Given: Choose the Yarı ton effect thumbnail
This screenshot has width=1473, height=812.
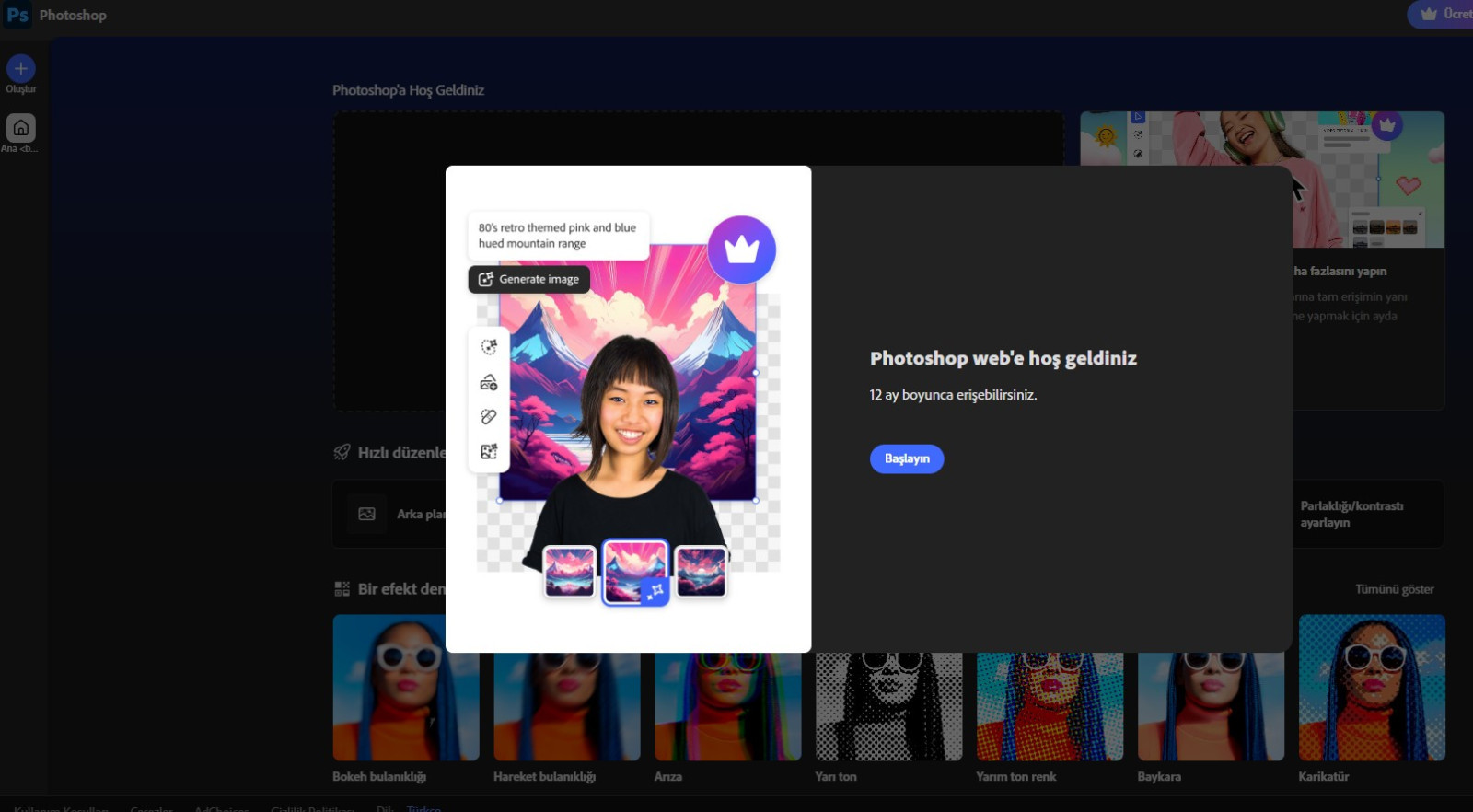Looking at the screenshot, I should coord(888,706).
